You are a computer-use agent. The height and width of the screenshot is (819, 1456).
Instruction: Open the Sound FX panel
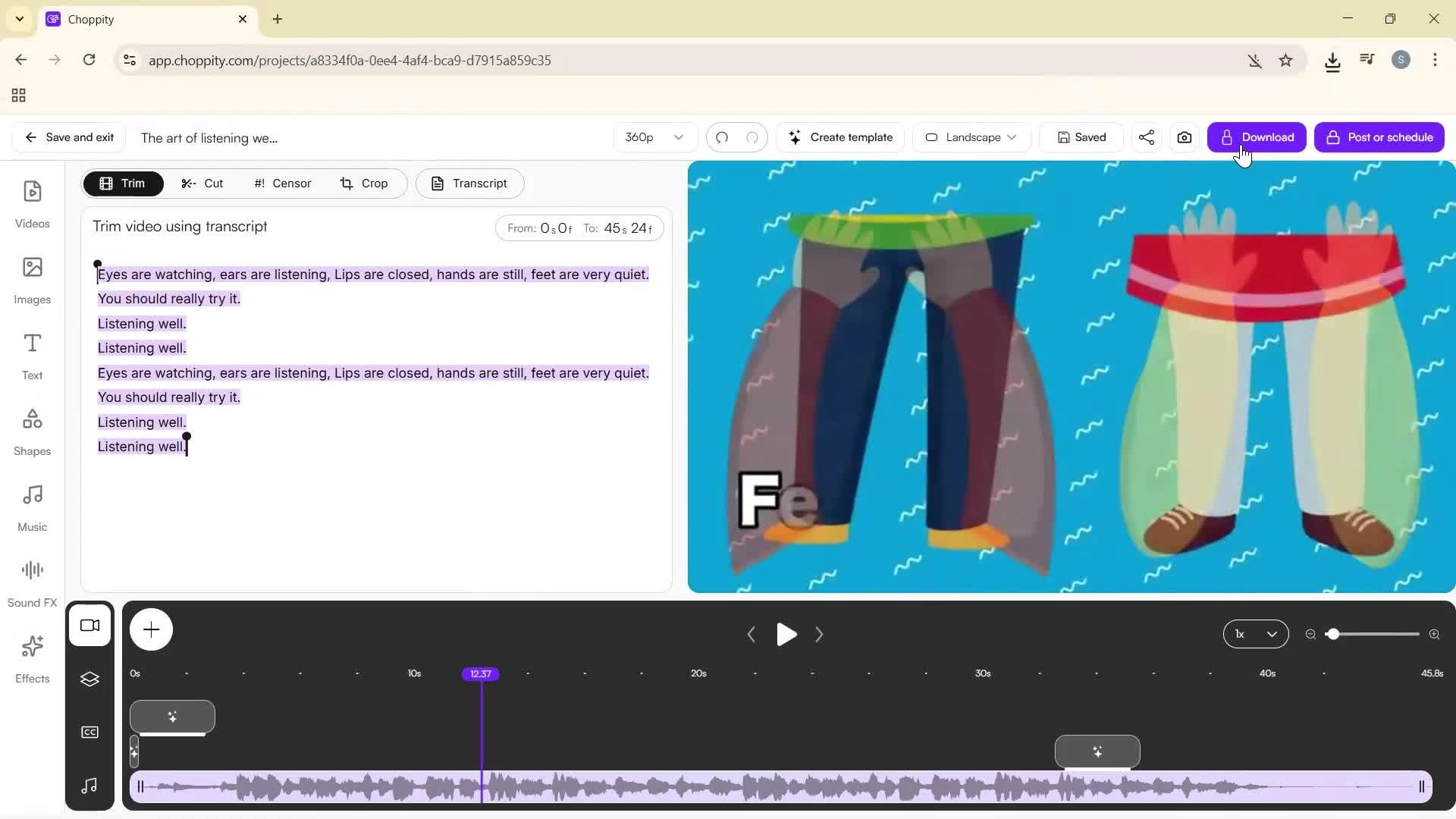32,581
